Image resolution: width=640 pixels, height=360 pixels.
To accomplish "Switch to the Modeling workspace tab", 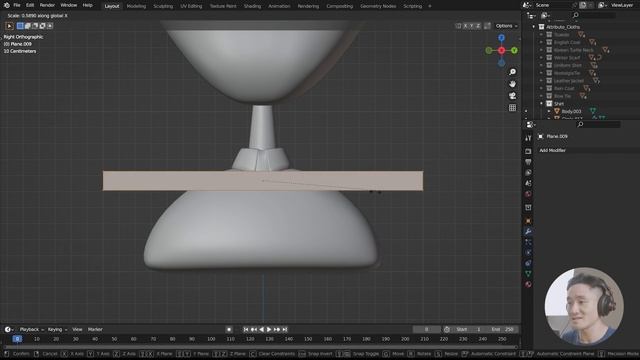I will point(136,6).
